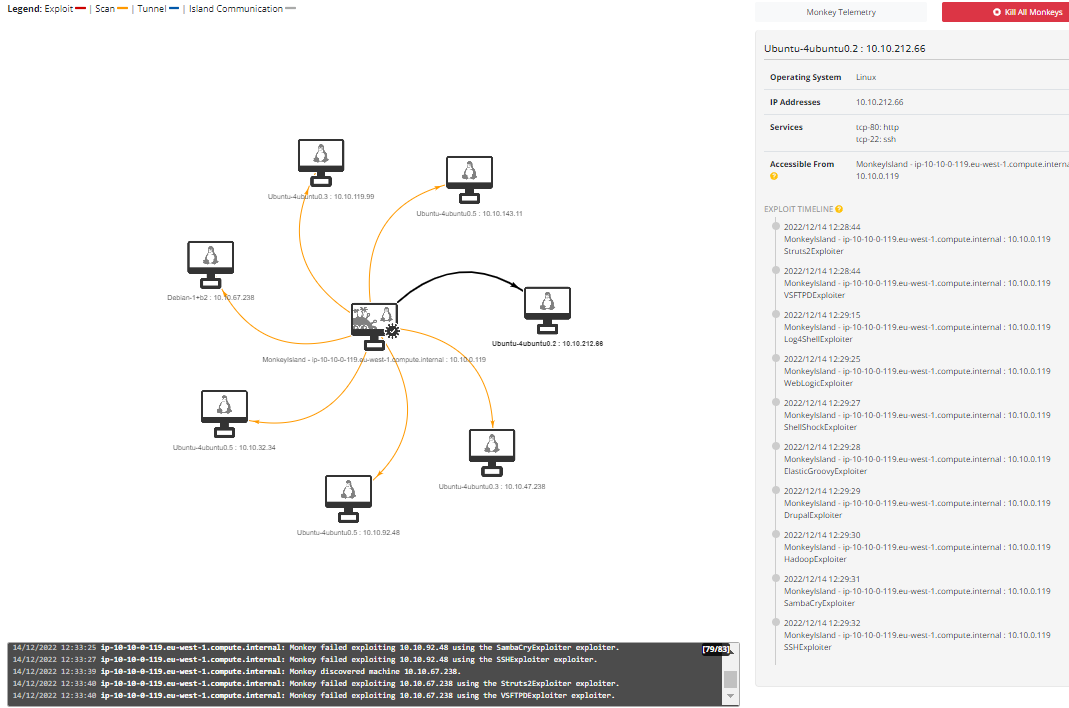Click the Operating System value "Linux"
Viewport: 1069px width, 708px height.
(866, 77)
